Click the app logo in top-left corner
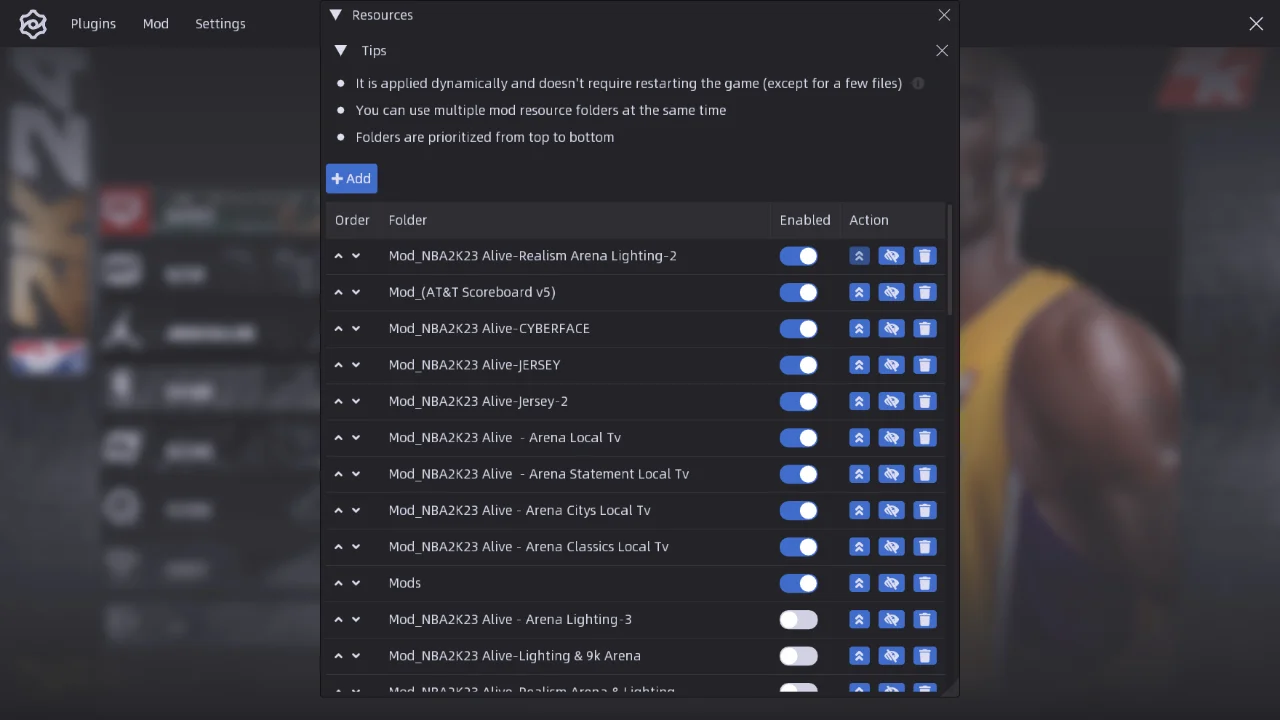 [33, 24]
